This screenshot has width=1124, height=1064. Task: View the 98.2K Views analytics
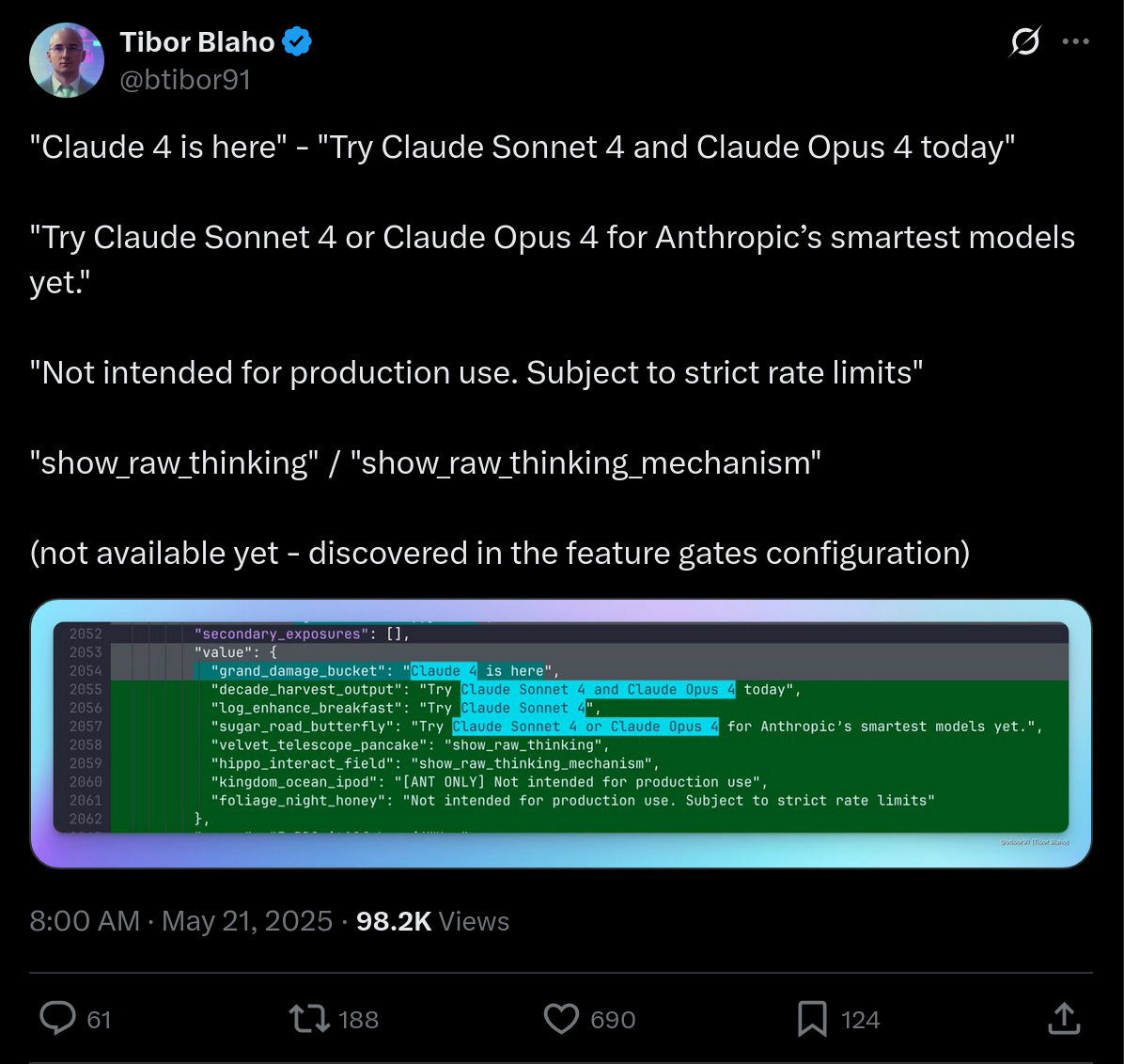(x=433, y=920)
